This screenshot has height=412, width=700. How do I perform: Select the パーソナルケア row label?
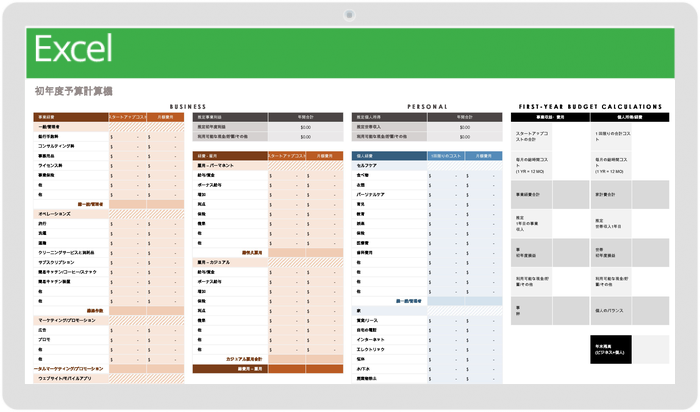(372, 194)
